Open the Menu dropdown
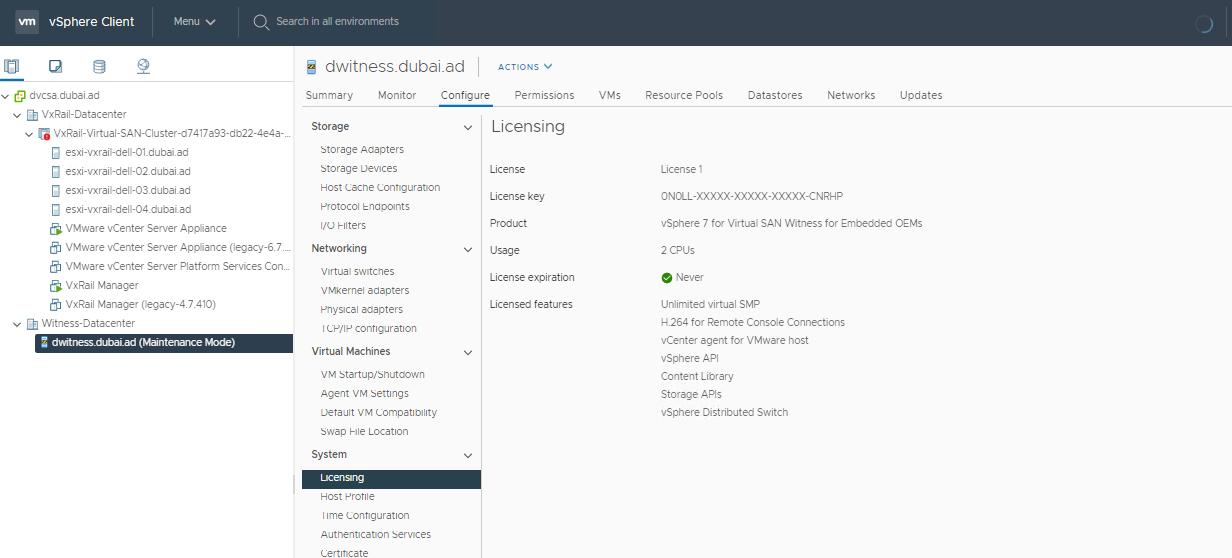The height and width of the screenshot is (558, 1232). [x=194, y=22]
